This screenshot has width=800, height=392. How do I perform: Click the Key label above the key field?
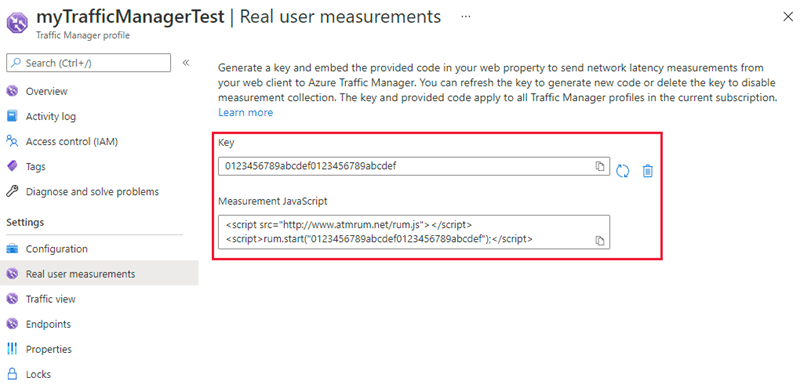click(226, 142)
